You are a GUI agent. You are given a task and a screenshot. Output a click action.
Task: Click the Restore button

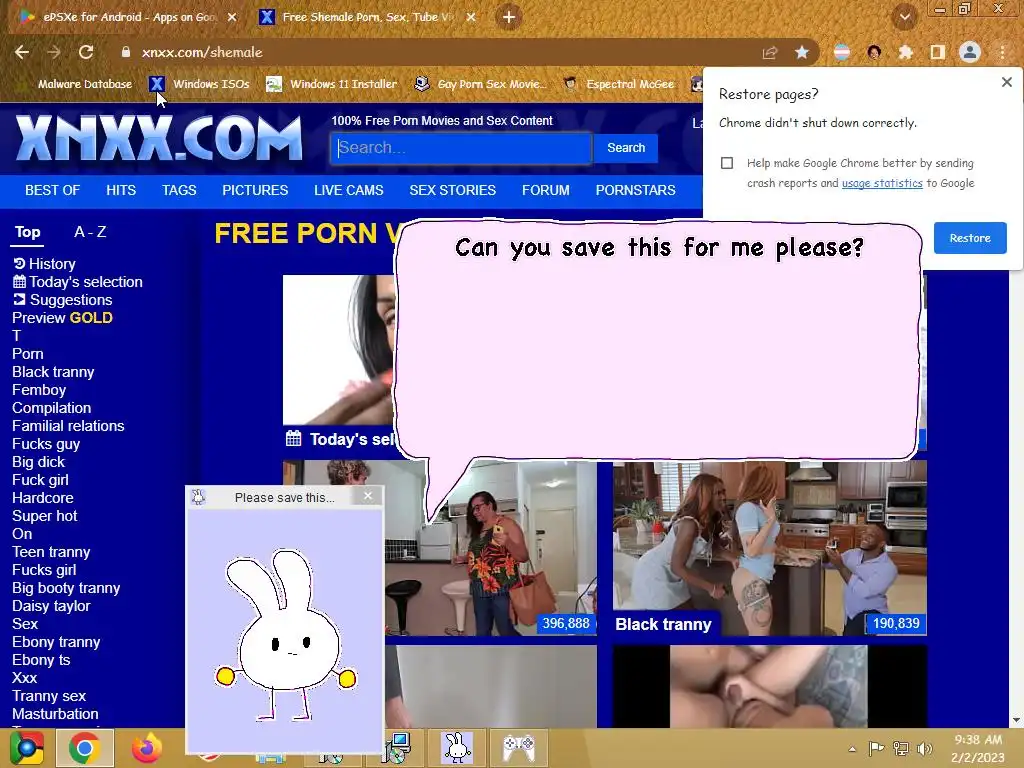point(970,238)
